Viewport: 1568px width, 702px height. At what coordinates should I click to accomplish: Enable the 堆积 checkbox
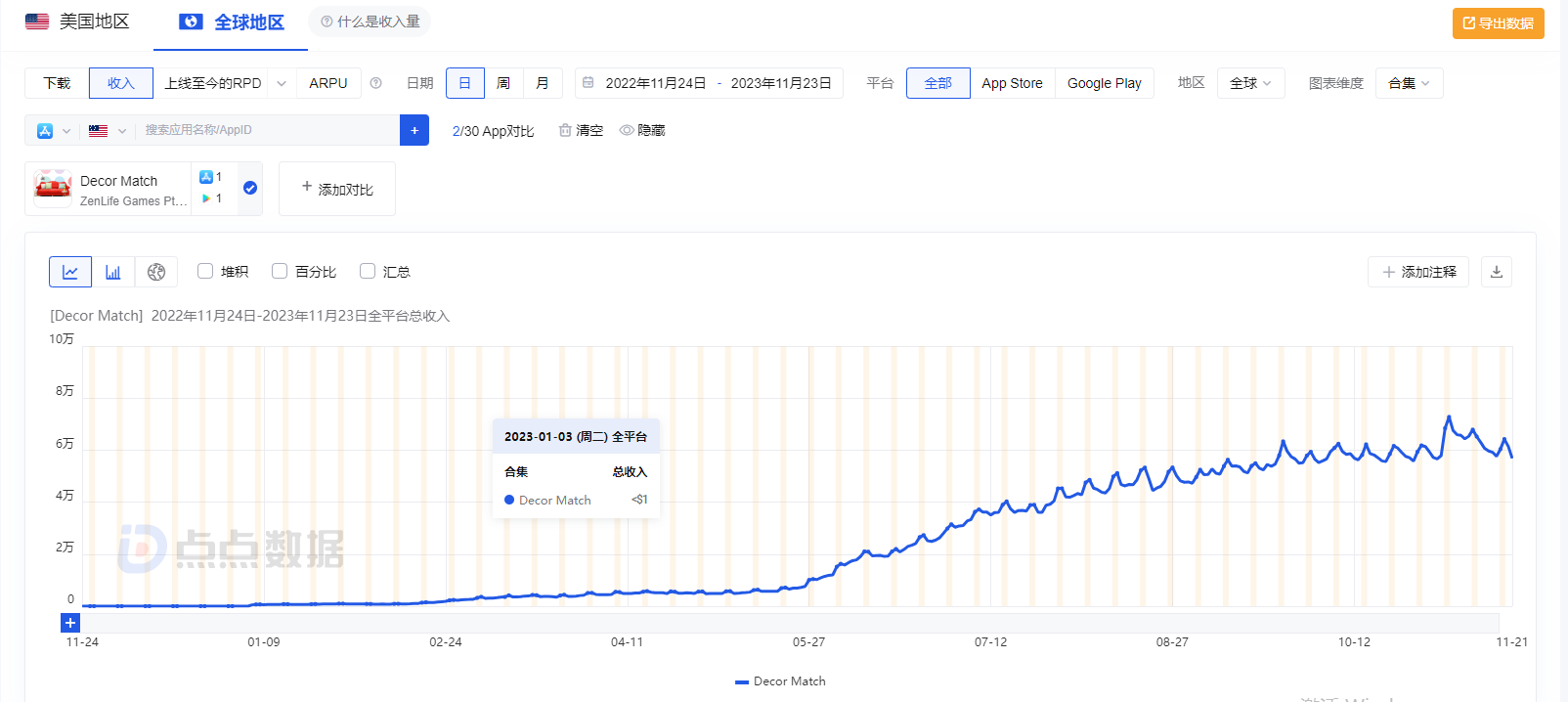click(205, 271)
